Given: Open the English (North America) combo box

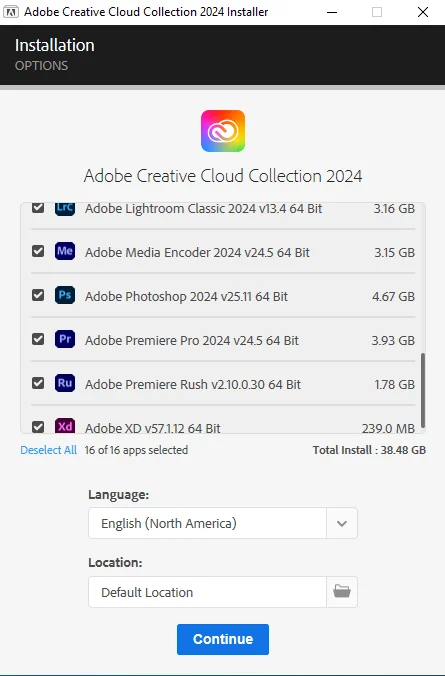Looking at the screenshot, I should [223, 523].
